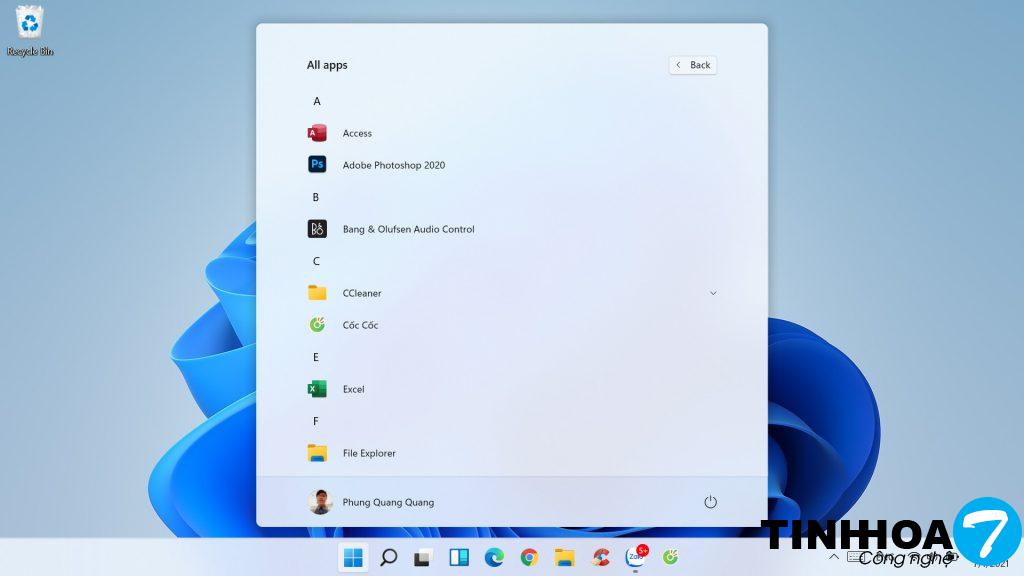Launch Cốc Cốc browser from the list
Viewport: 1024px width, 576px height.
coord(359,325)
